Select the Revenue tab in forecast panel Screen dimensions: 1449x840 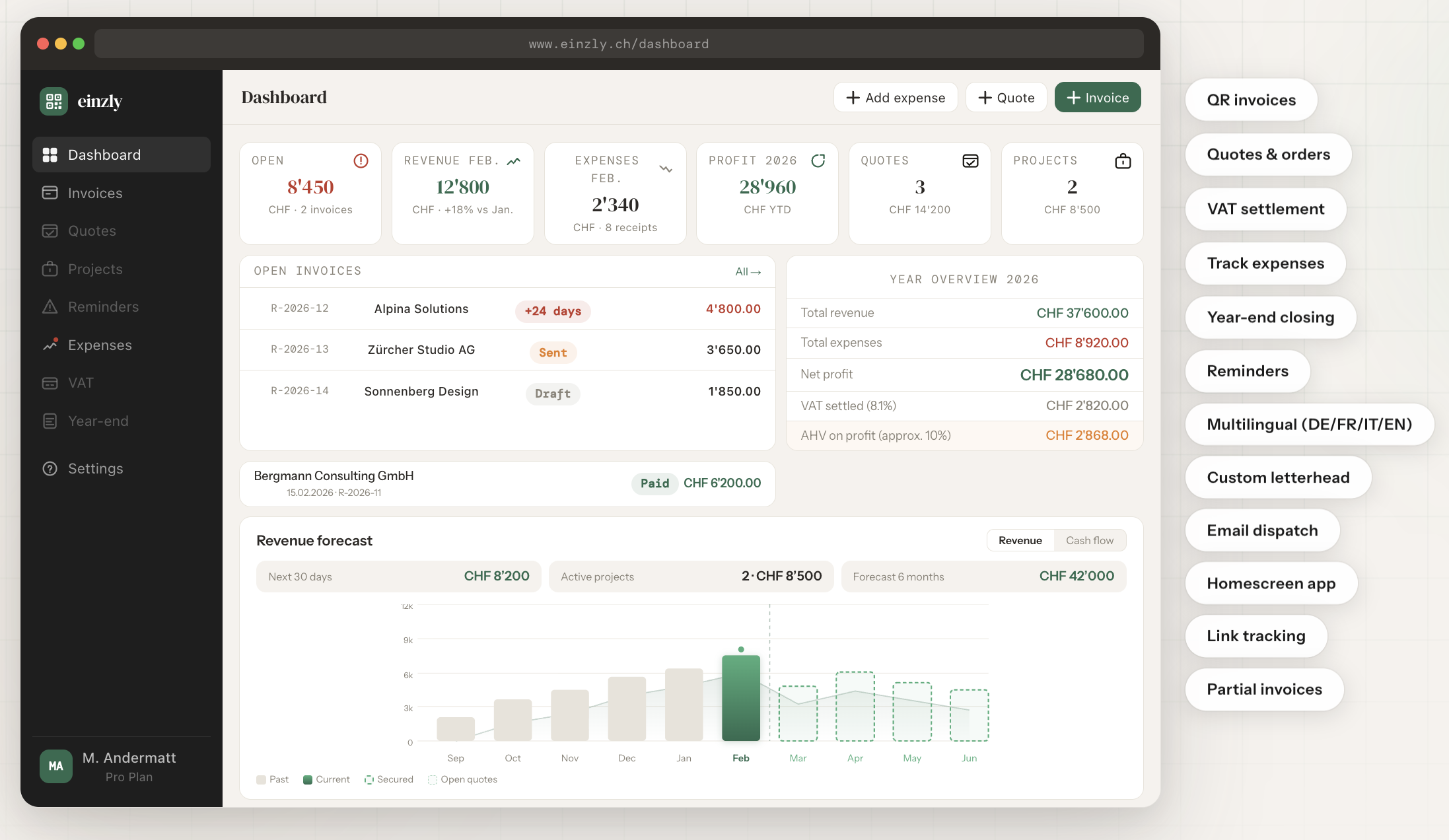[1020, 540]
